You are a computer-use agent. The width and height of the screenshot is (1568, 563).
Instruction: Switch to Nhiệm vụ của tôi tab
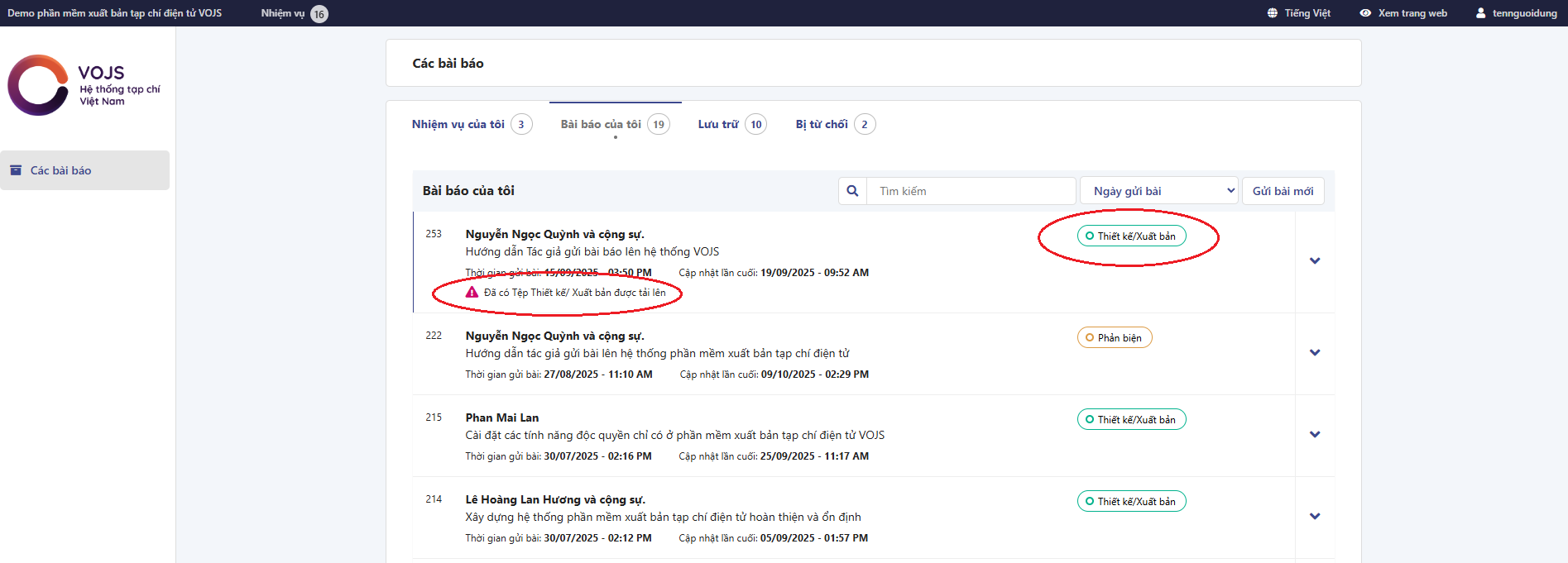[458, 124]
